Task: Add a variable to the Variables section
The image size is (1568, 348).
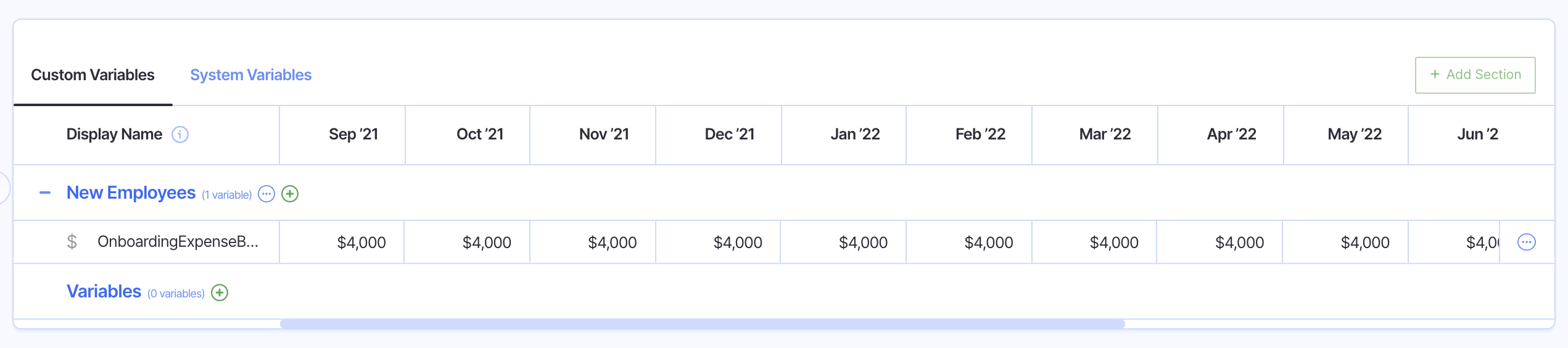Action: 220,292
